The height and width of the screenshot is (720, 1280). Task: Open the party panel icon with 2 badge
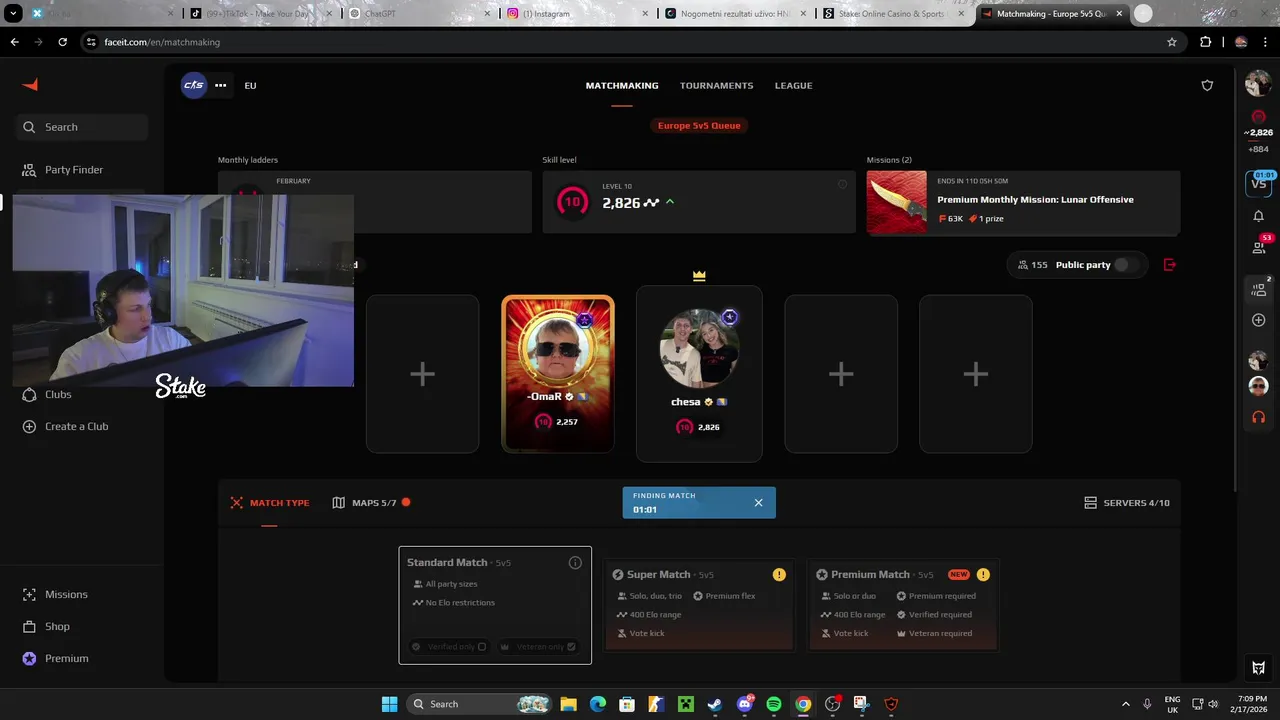[1259, 289]
